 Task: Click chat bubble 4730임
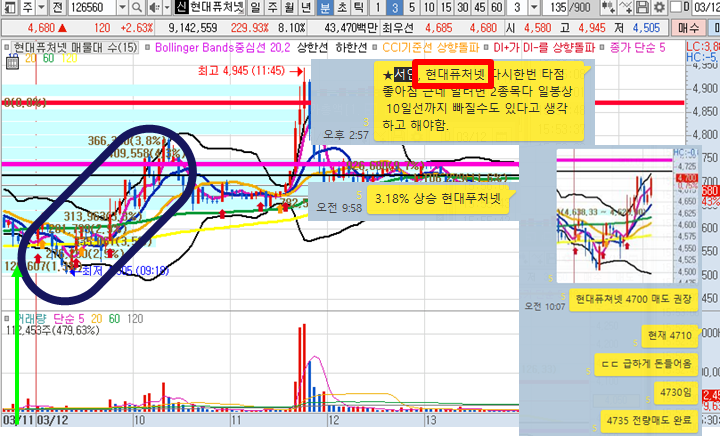675,392
